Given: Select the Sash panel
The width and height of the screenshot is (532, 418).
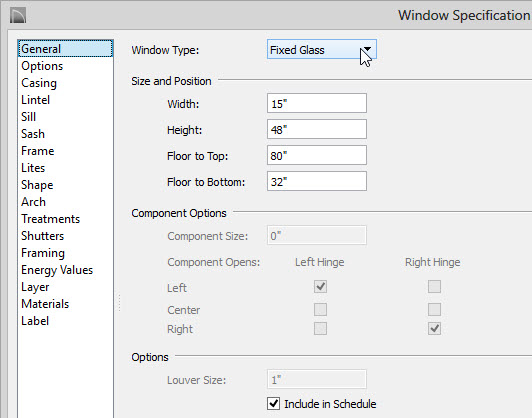Looking at the screenshot, I should pyautogui.click(x=33, y=134).
